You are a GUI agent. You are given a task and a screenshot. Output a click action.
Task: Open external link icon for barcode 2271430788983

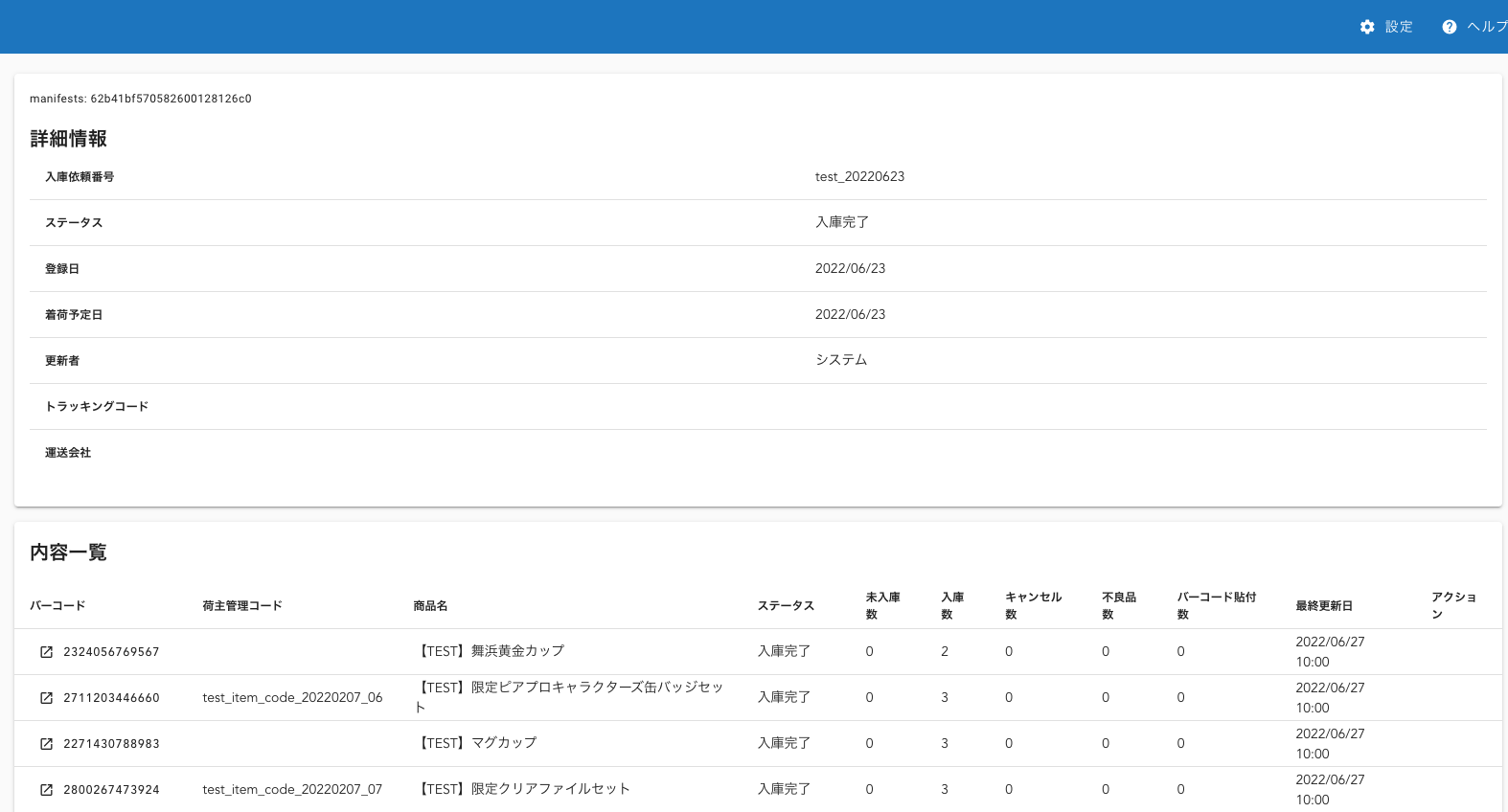[x=46, y=744]
